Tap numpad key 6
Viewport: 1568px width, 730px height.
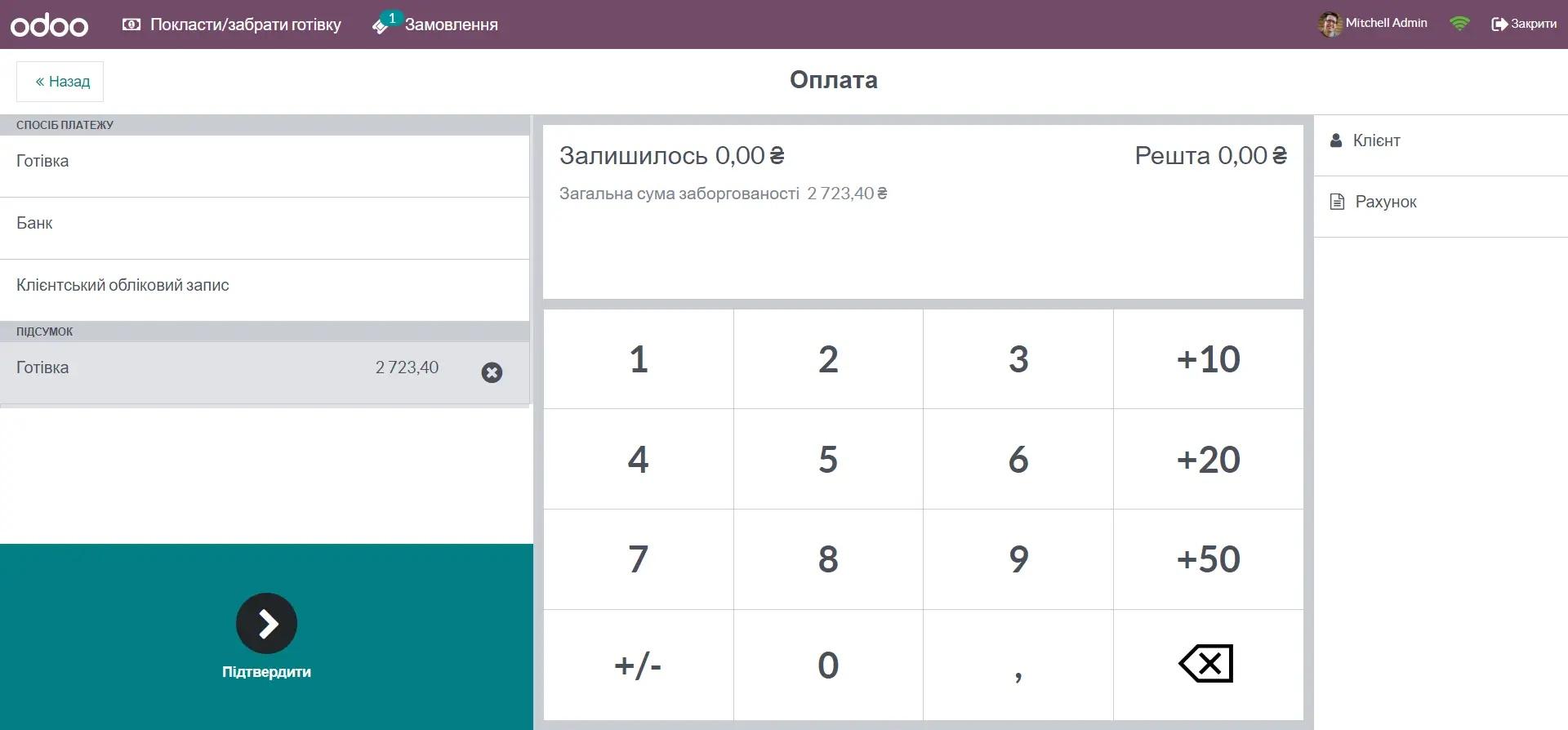tap(1018, 459)
